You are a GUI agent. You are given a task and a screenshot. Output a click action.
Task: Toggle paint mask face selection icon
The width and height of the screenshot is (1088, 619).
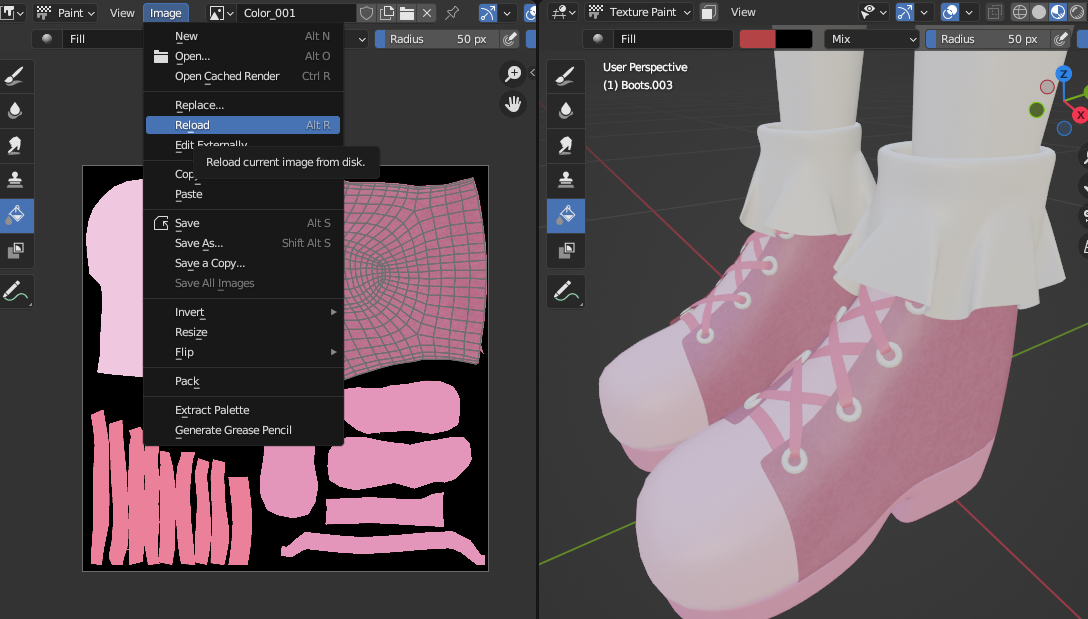[708, 12]
